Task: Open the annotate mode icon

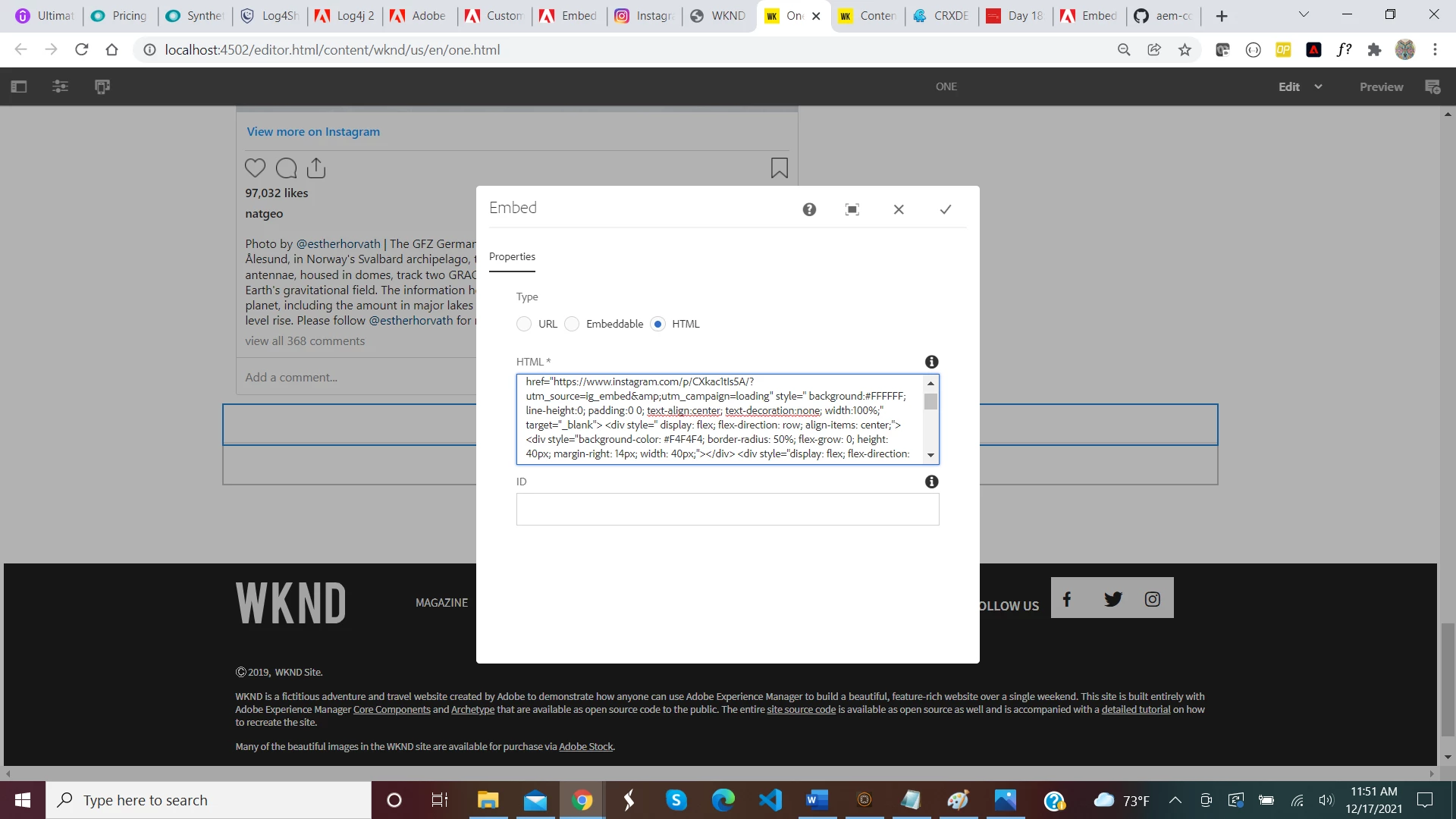Action: (x=1432, y=86)
